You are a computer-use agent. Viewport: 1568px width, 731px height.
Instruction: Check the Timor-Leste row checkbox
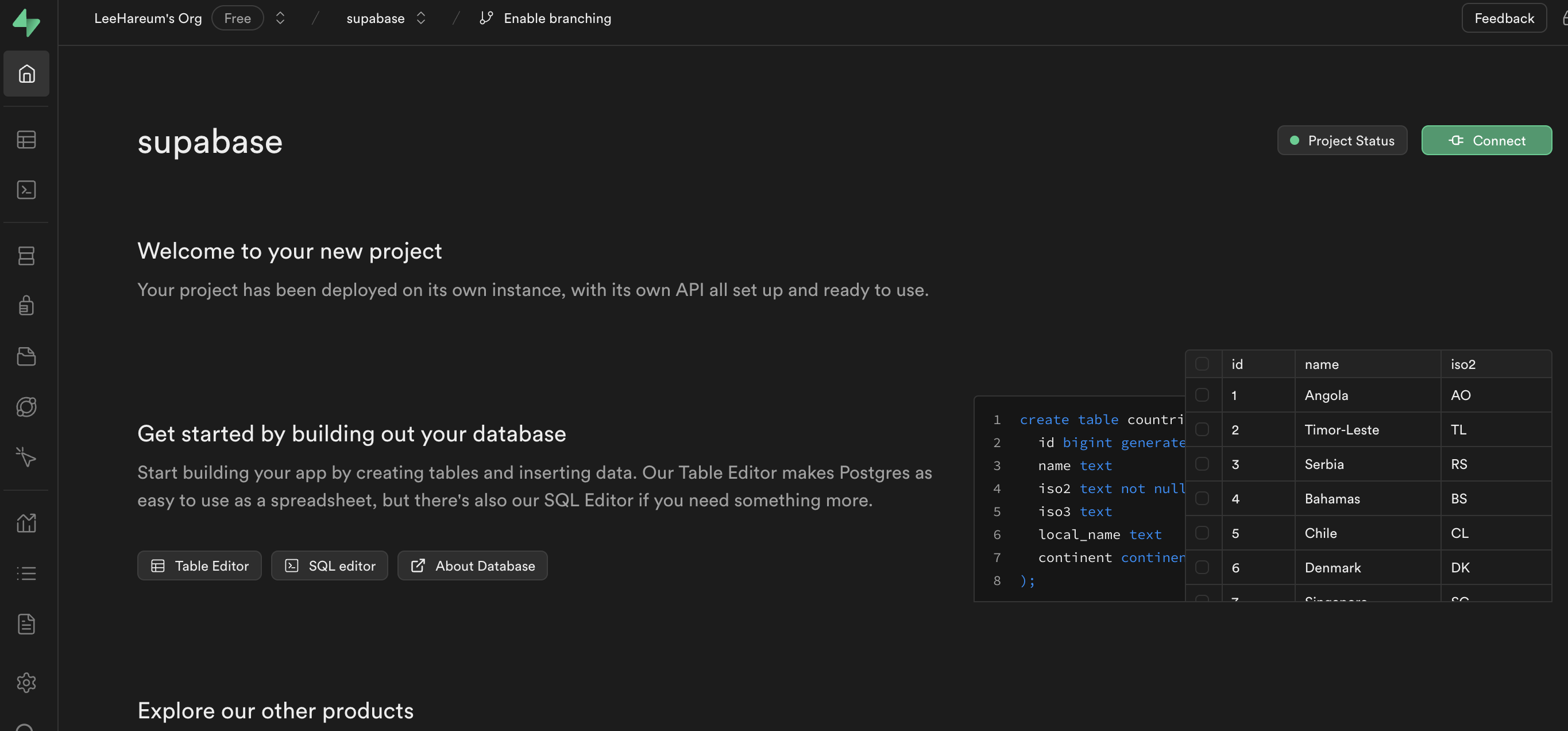(1202, 429)
